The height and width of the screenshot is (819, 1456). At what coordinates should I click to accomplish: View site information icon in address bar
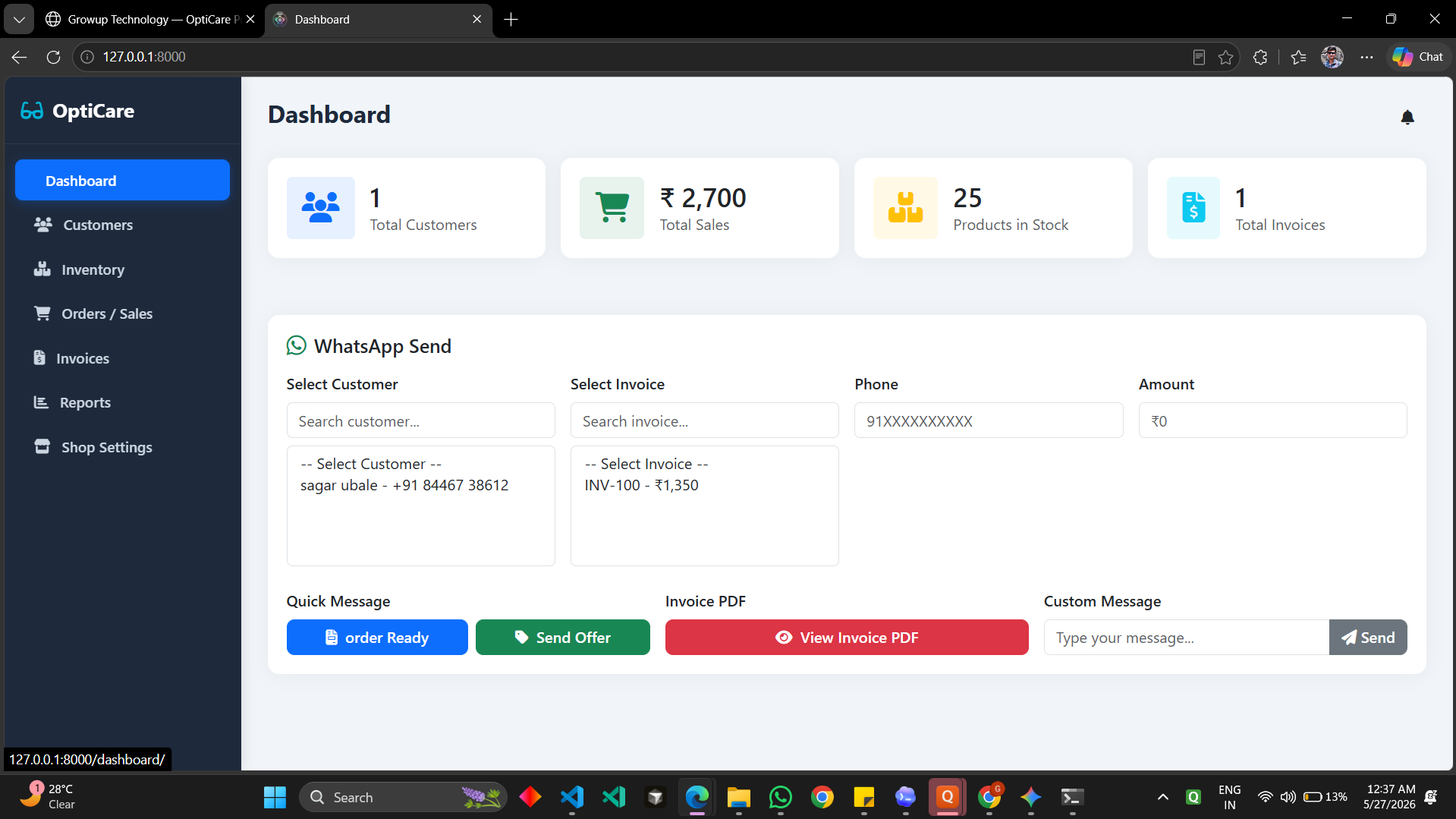point(87,57)
